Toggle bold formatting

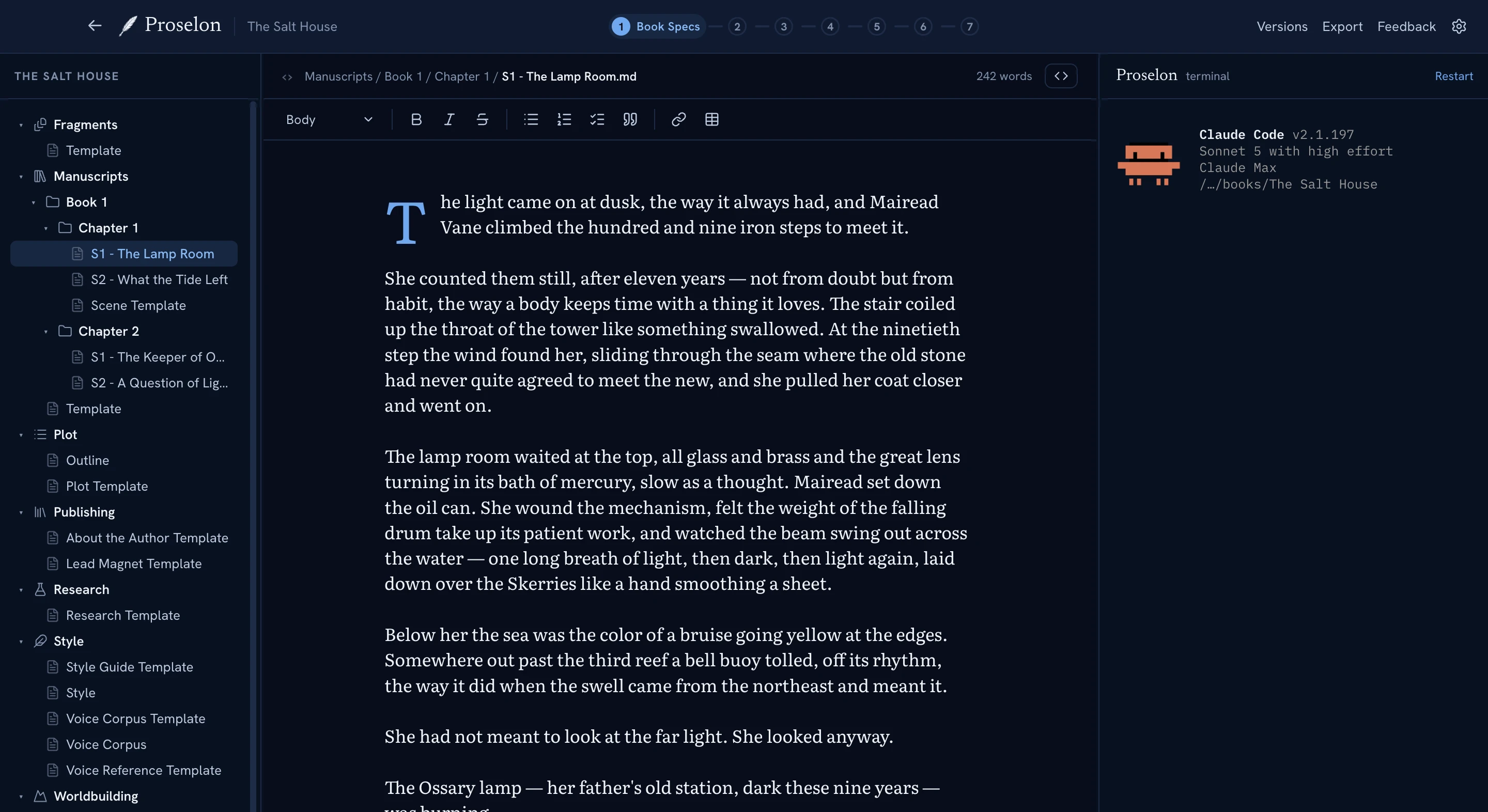[x=416, y=119]
